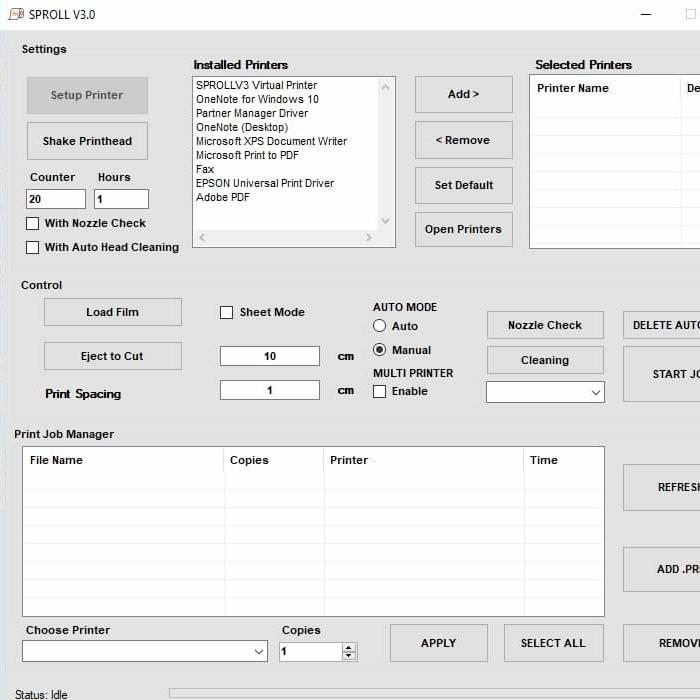700x700 pixels.
Task: Click the Load Film button
Action: coord(113,312)
